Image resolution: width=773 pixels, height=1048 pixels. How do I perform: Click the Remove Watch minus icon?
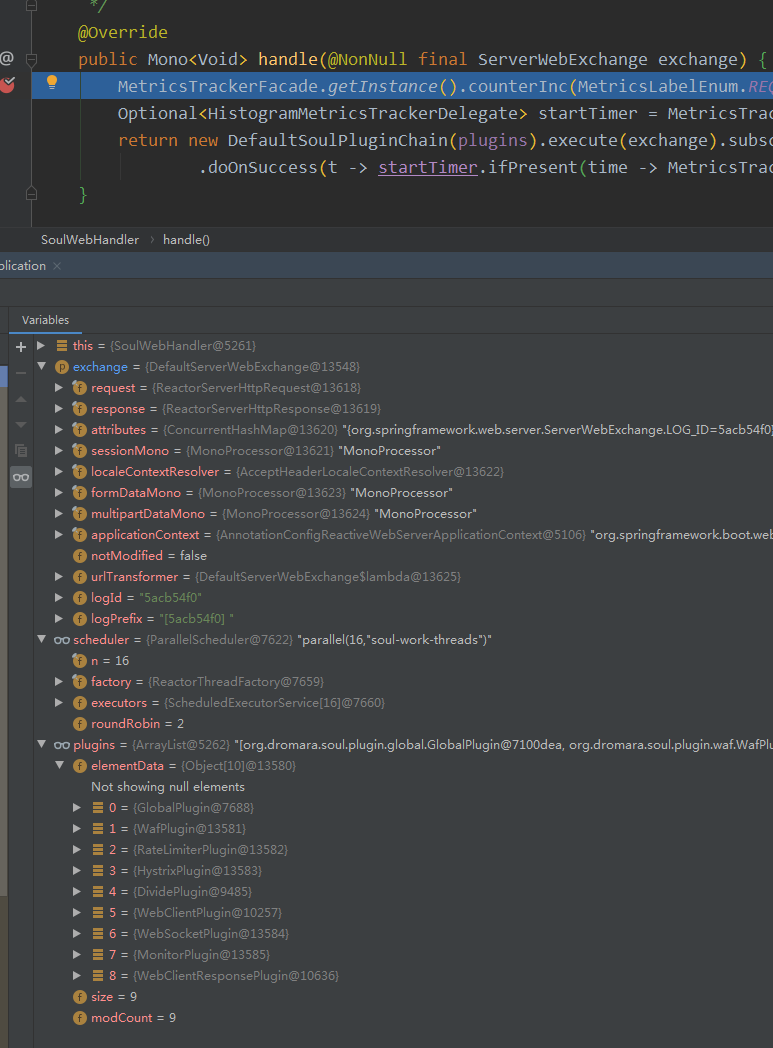[x=21, y=373]
